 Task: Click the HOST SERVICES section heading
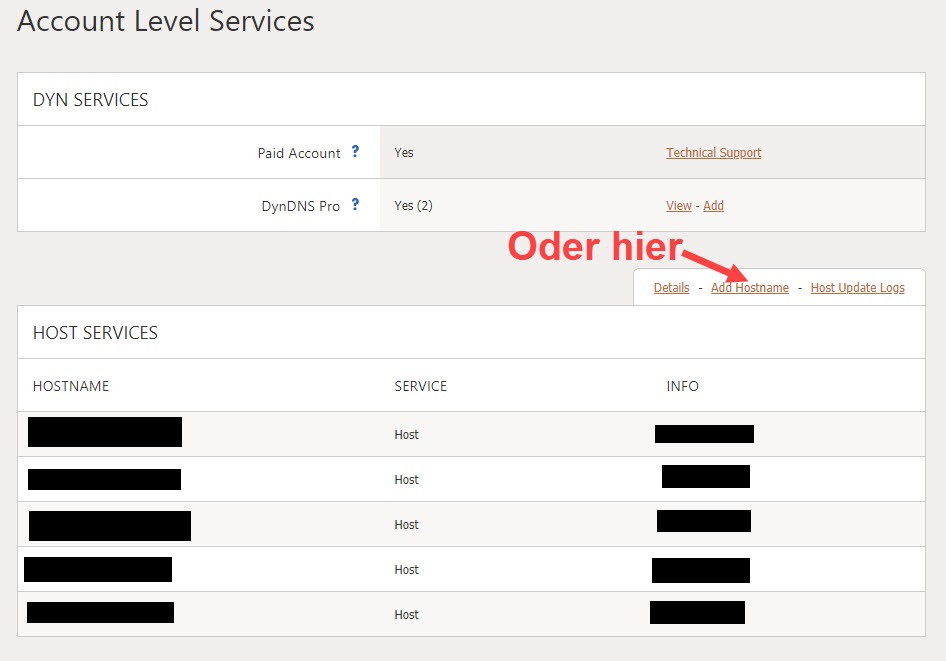click(x=95, y=333)
